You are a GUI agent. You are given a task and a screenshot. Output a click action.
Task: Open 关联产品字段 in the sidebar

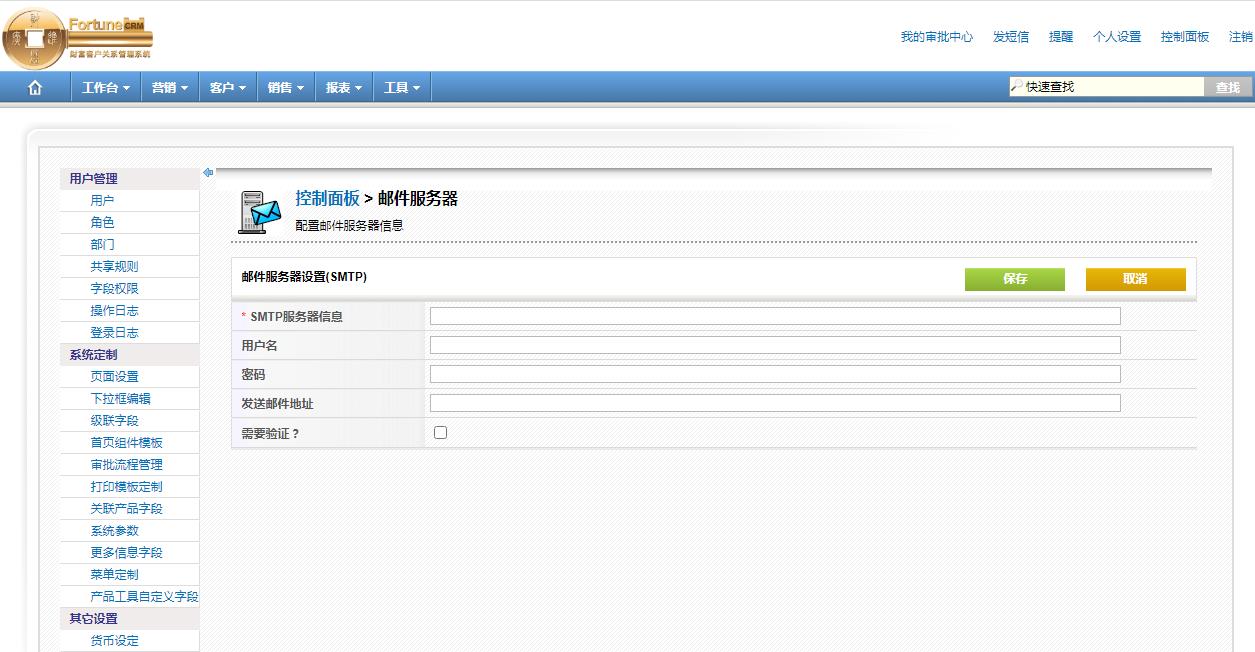click(126, 509)
